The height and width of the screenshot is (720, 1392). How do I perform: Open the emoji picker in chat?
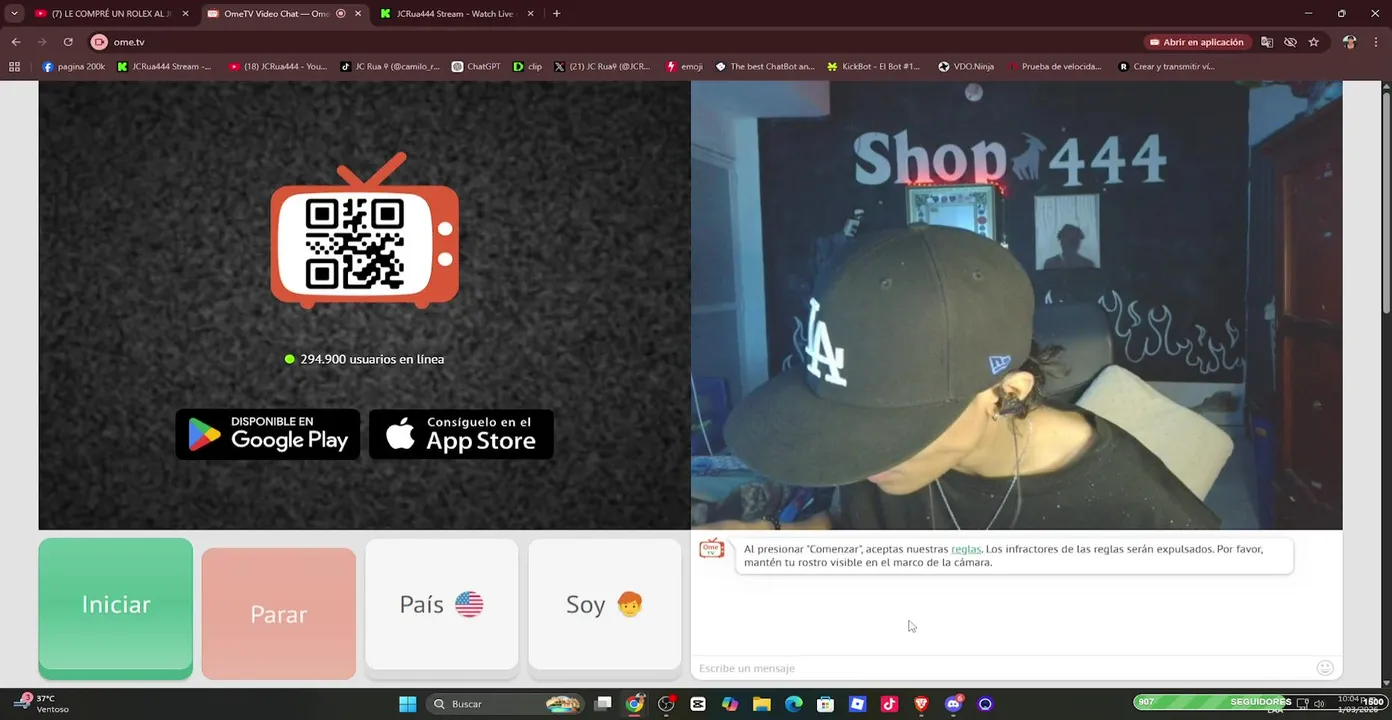[1325, 668]
